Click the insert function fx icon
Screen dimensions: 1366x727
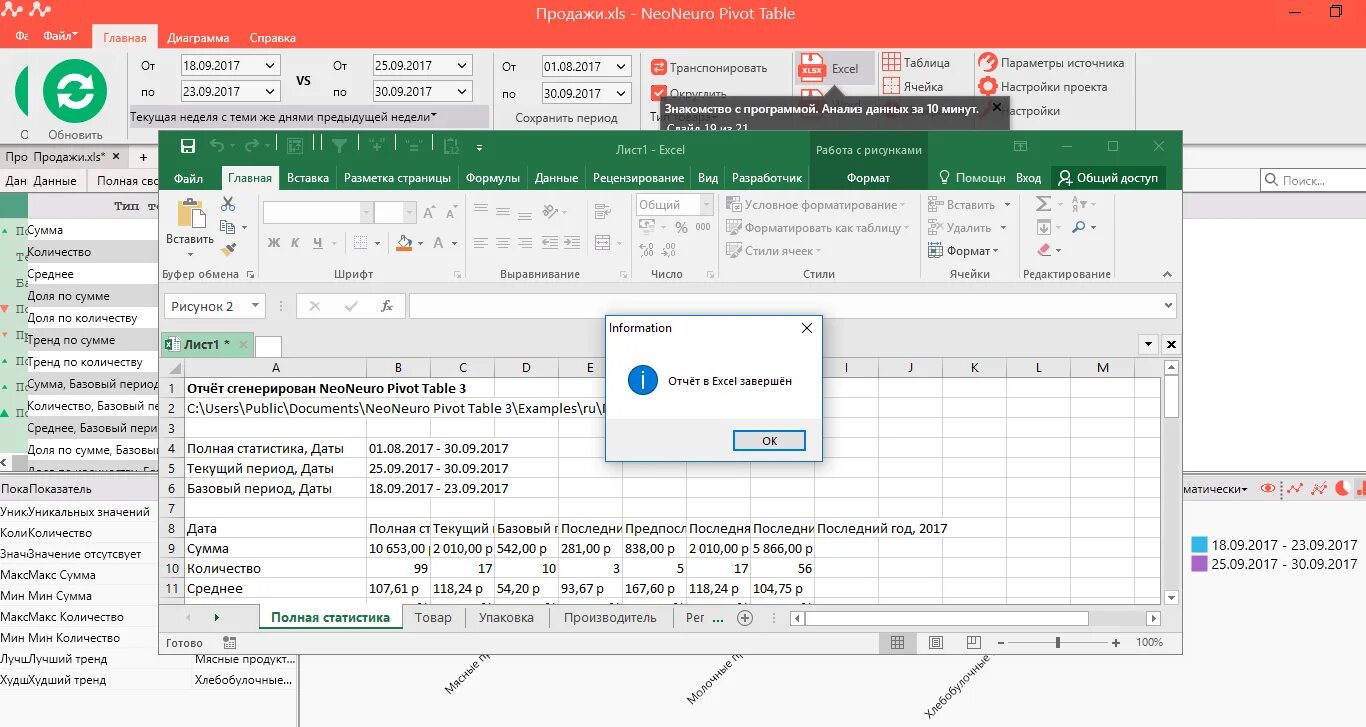387,306
